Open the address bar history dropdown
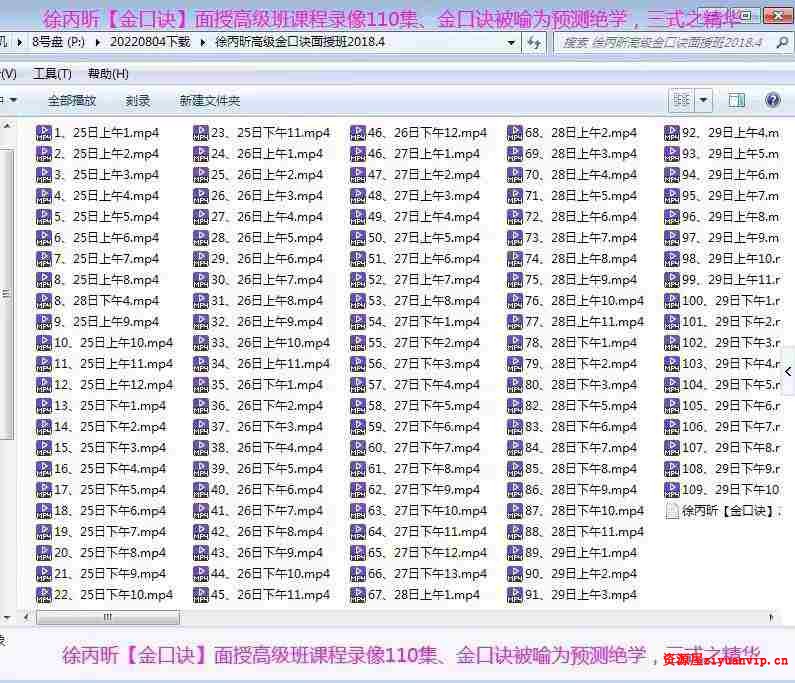The height and width of the screenshot is (683, 795). tap(512, 43)
